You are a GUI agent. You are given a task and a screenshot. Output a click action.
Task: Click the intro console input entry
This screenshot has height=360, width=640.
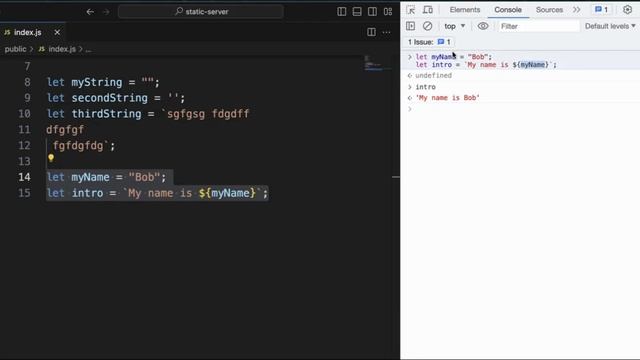(x=425, y=87)
